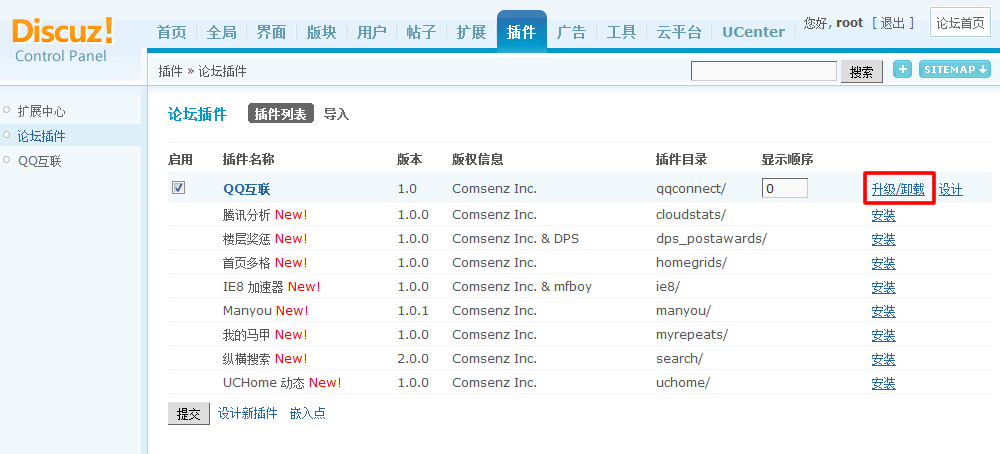Click the myrepeats/ directory text

691,334
